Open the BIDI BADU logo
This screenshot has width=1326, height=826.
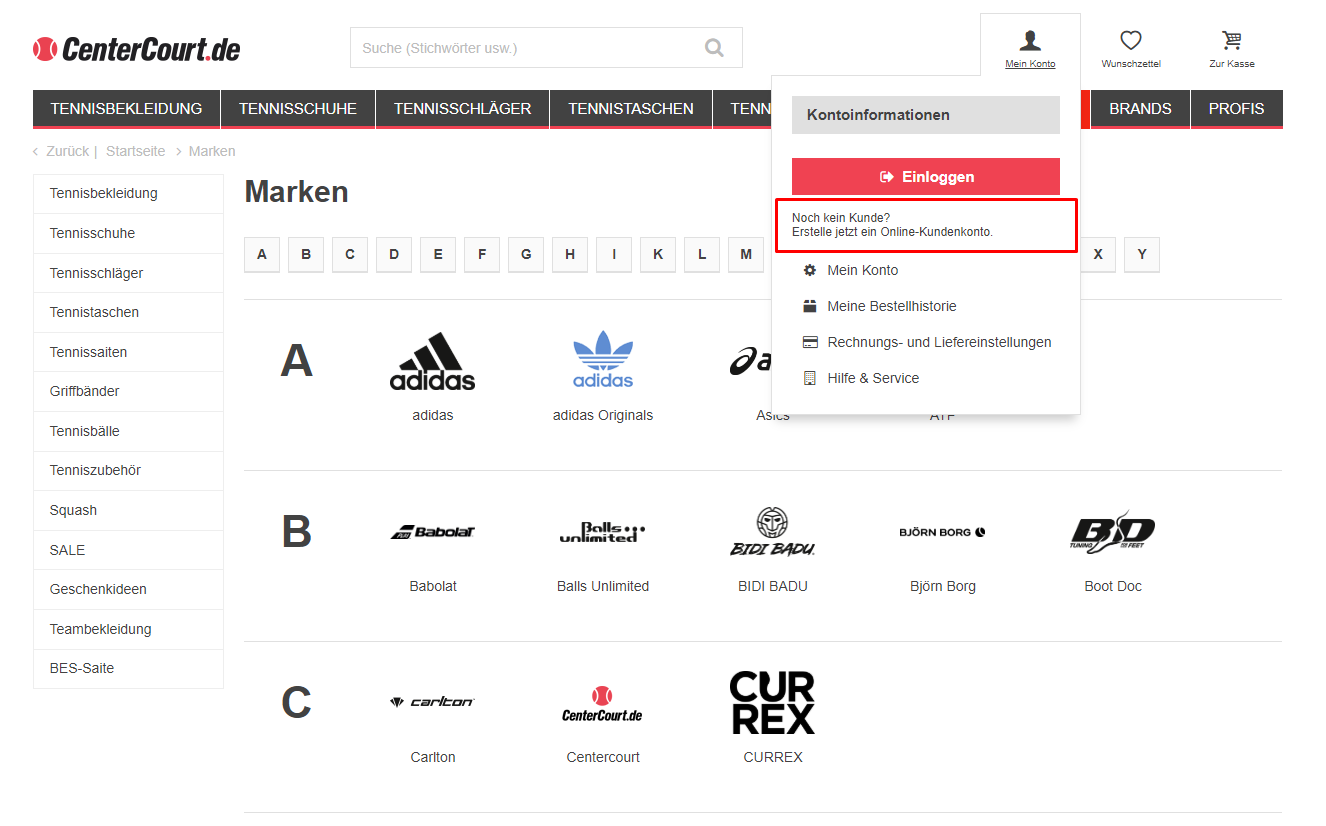coord(773,532)
